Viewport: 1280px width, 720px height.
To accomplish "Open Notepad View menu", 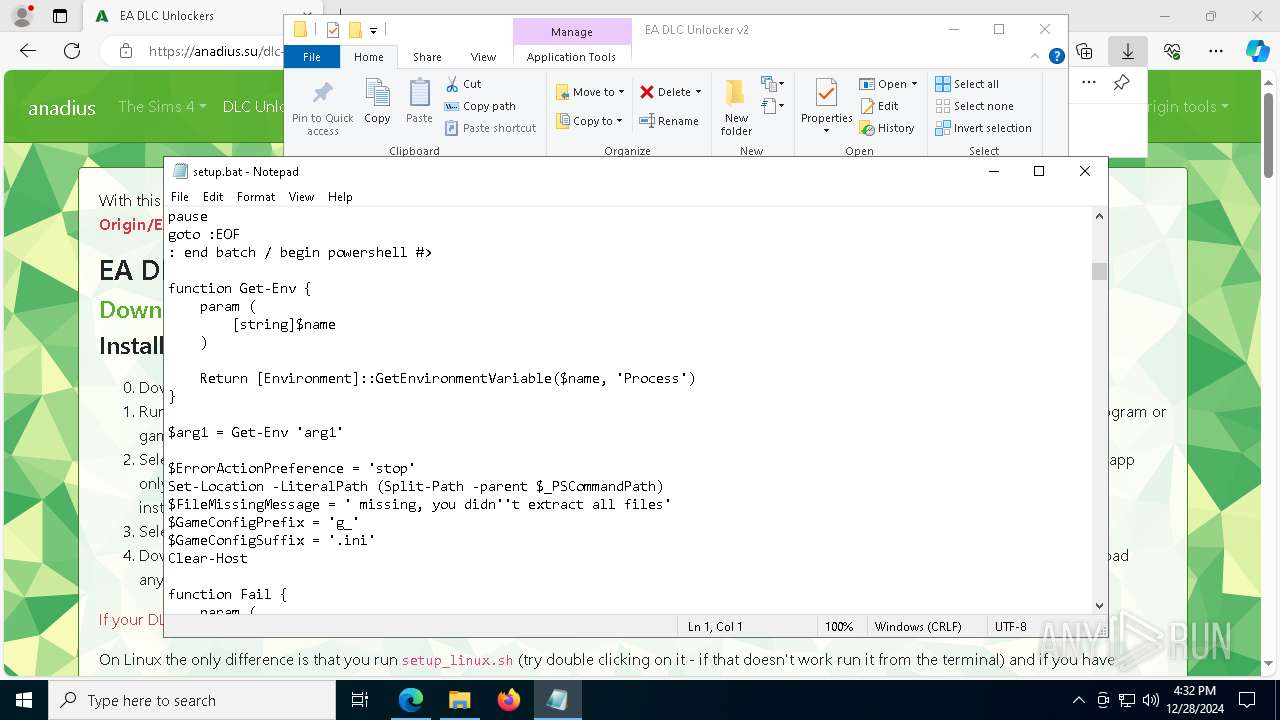I will pyautogui.click(x=301, y=197).
